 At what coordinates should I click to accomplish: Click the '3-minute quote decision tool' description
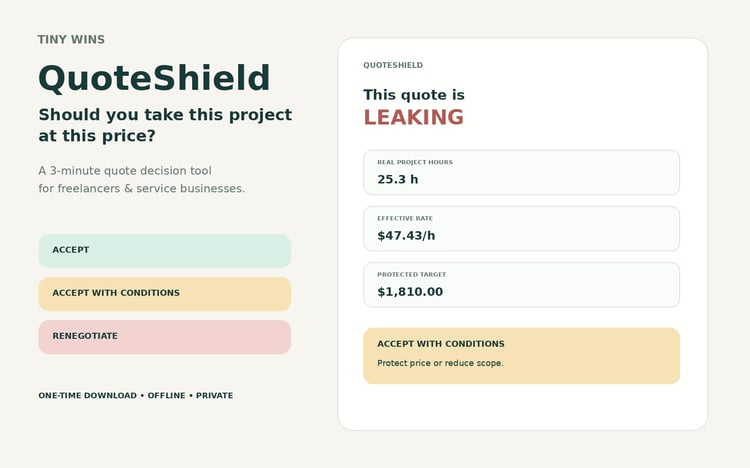[142, 179]
